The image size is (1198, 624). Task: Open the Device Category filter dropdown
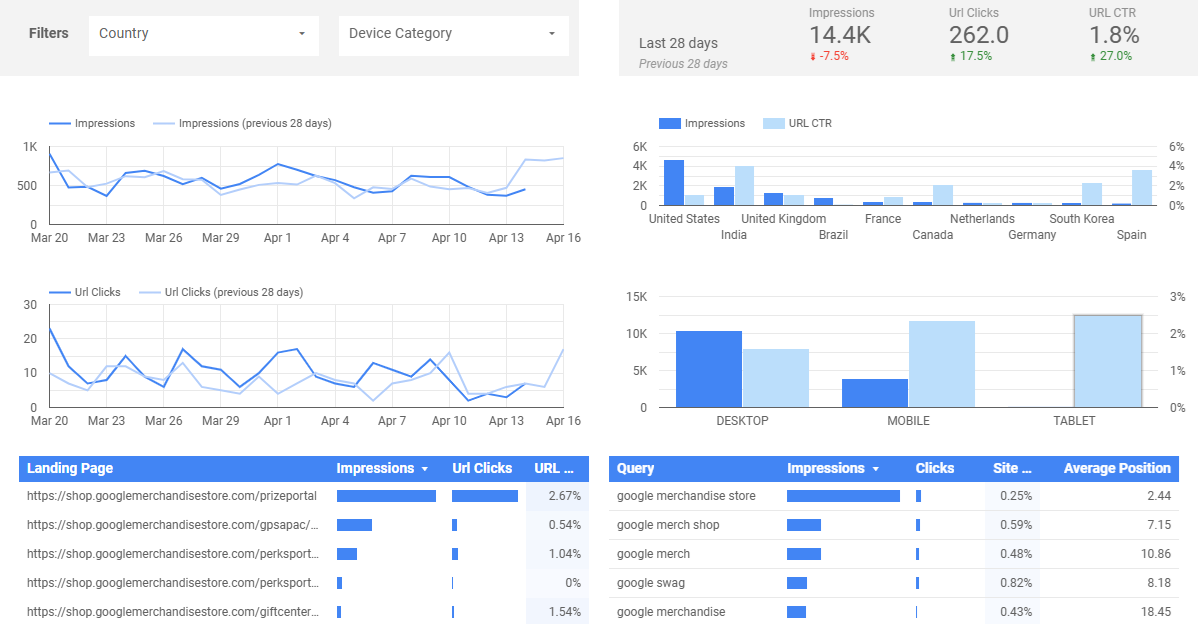pyautogui.click(x=453, y=35)
